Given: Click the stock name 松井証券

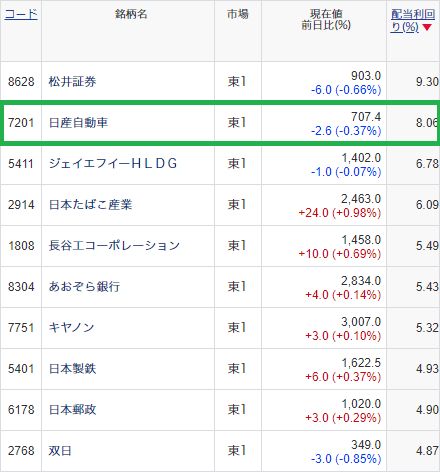Looking at the screenshot, I should coord(72,82).
